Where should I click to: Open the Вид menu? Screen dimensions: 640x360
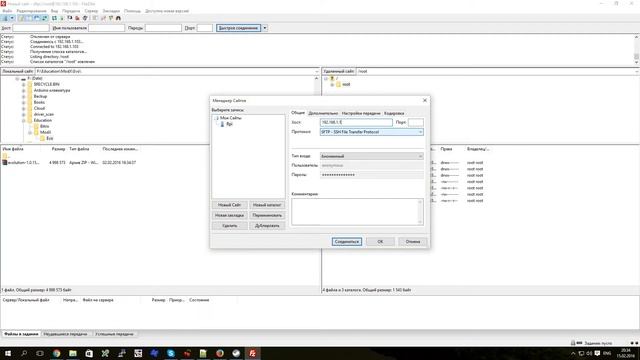click(54, 11)
